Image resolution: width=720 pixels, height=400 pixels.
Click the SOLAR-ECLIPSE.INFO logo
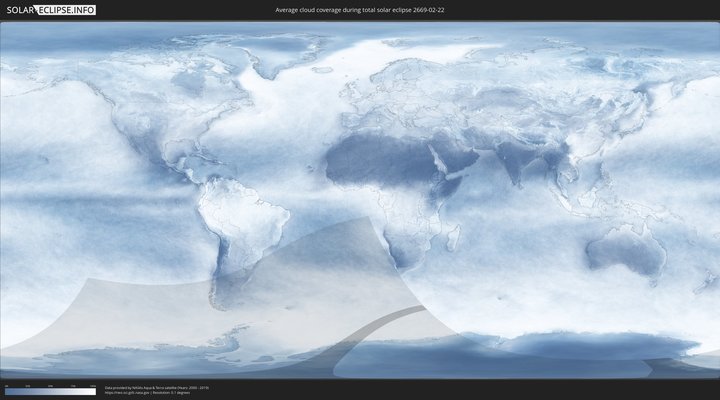(x=51, y=10)
